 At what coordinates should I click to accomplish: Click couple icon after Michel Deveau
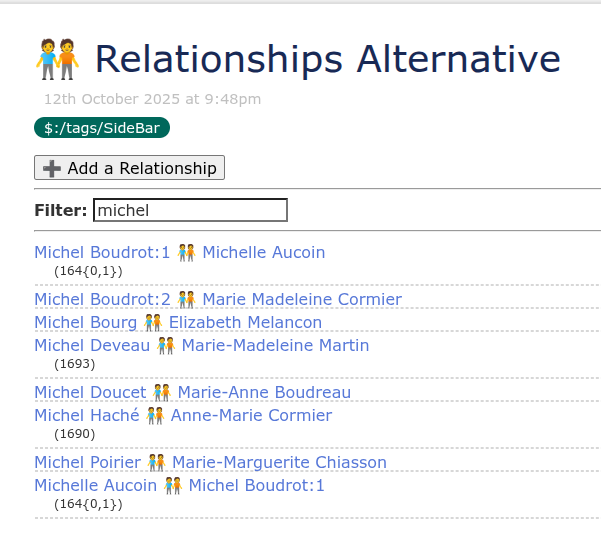click(x=166, y=345)
